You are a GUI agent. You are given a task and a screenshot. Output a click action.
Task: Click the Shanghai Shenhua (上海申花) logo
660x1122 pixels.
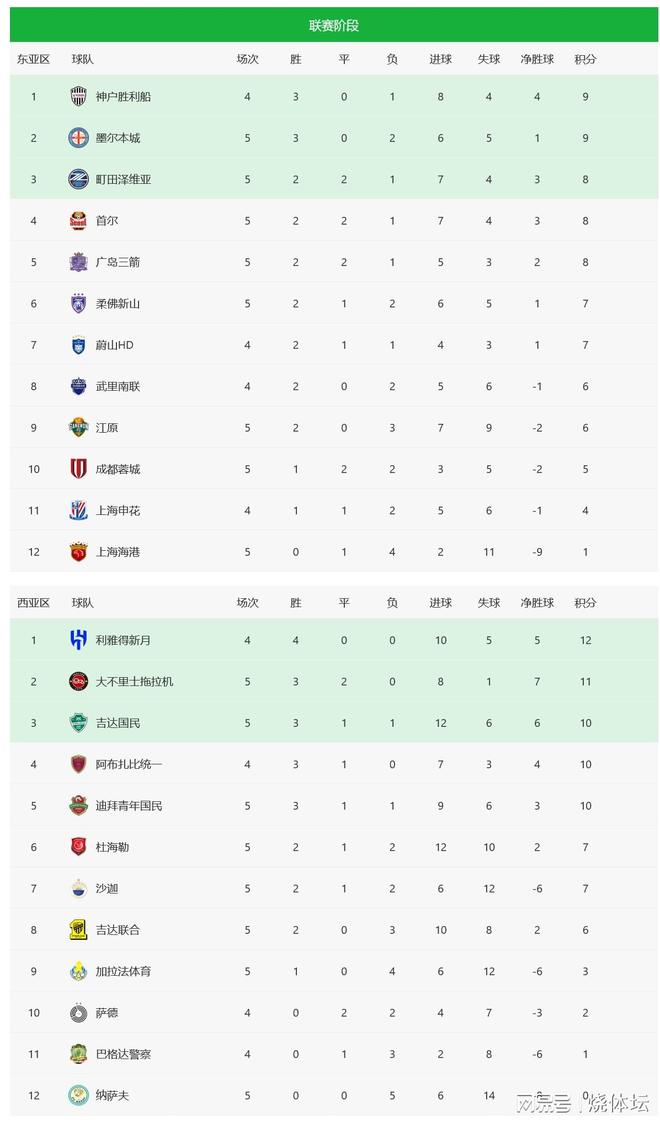pyautogui.click(x=78, y=511)
